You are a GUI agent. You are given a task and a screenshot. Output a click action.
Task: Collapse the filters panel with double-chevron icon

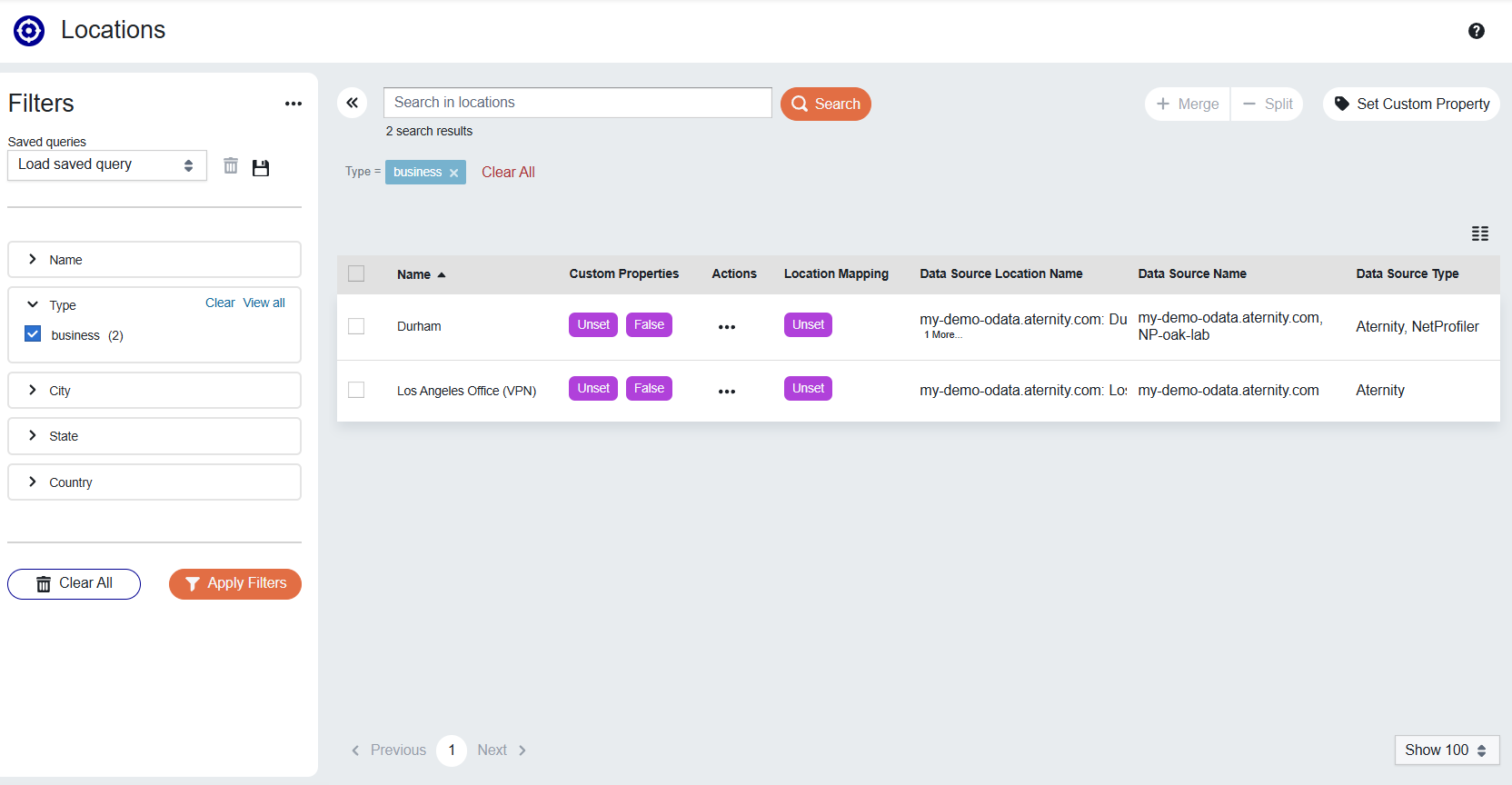pyautogui.click(x=353, y=103)
